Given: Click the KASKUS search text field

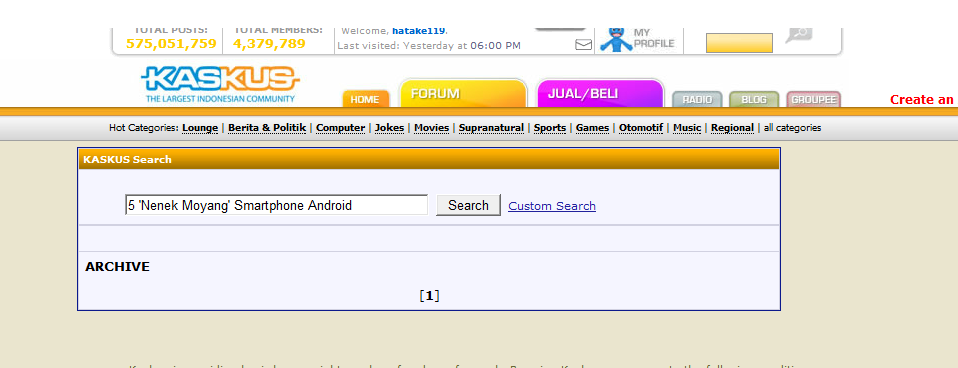Looking at the screenshot, I should point(276,205).
